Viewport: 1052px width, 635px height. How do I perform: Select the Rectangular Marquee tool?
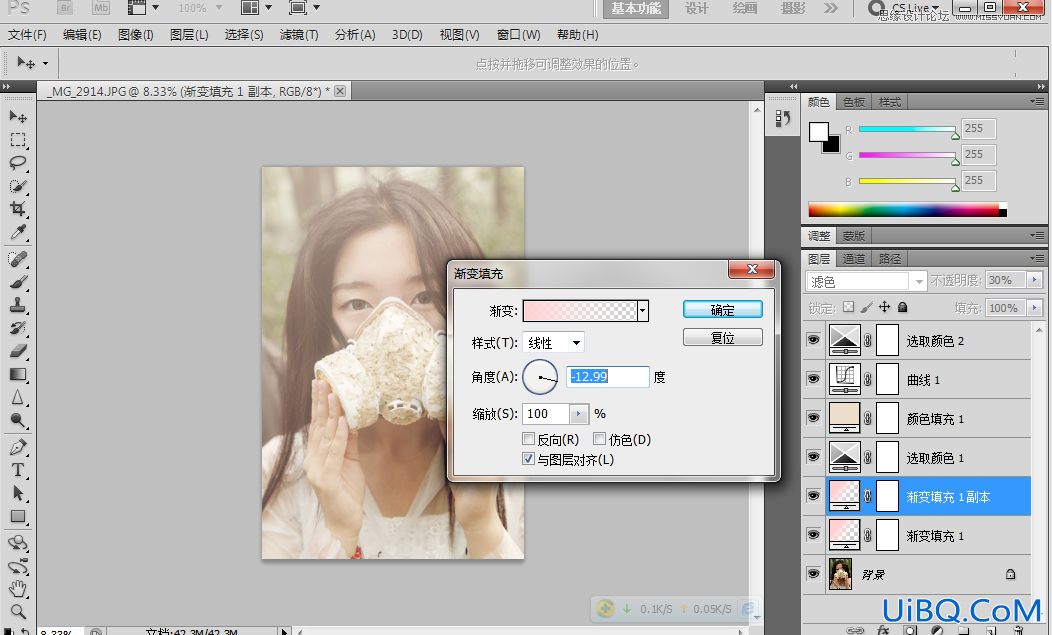pos(18,140)
